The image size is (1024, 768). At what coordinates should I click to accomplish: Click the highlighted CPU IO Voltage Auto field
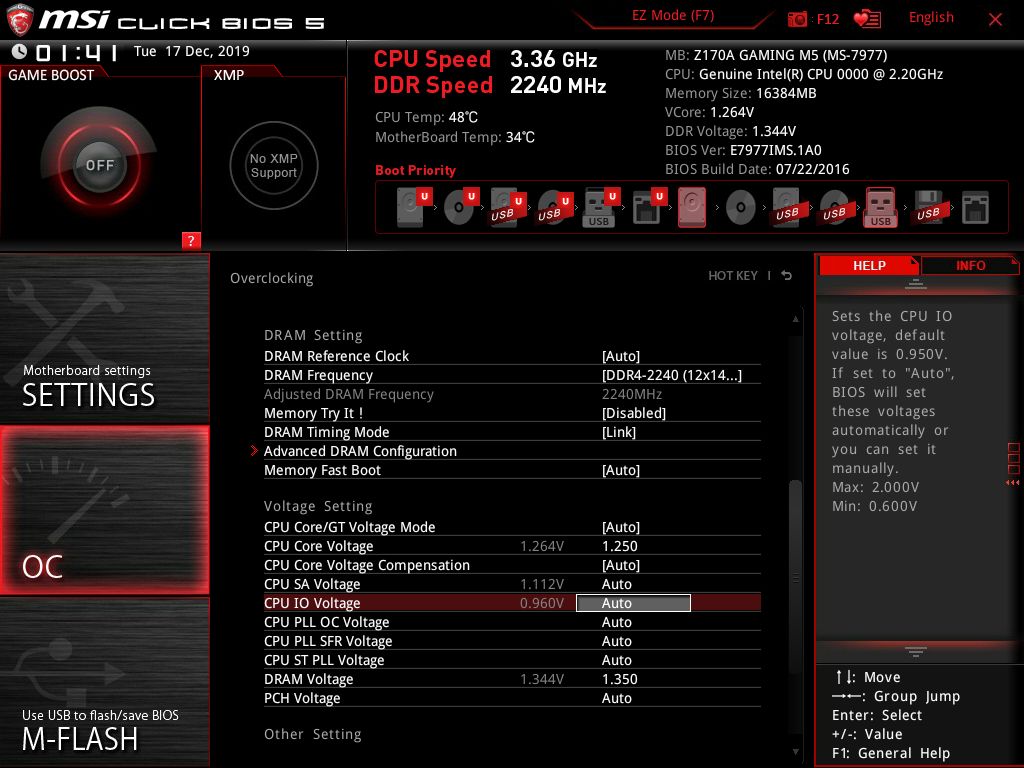(633, 603)
